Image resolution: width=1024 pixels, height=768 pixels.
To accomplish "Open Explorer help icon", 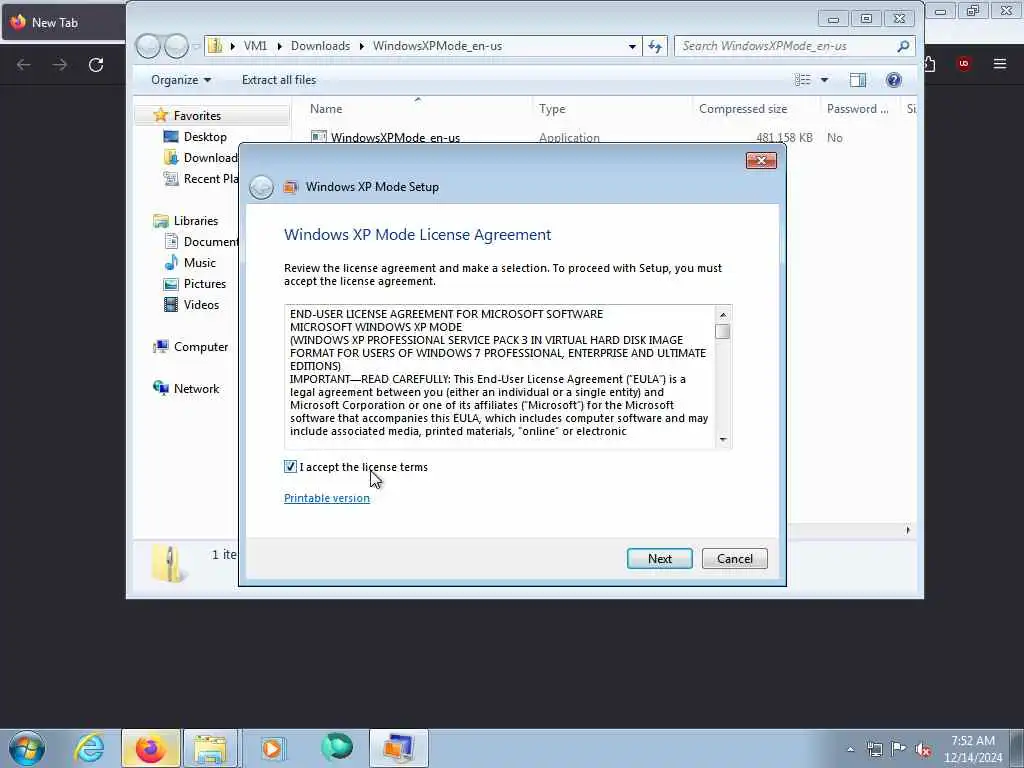I will pos(893,80).
